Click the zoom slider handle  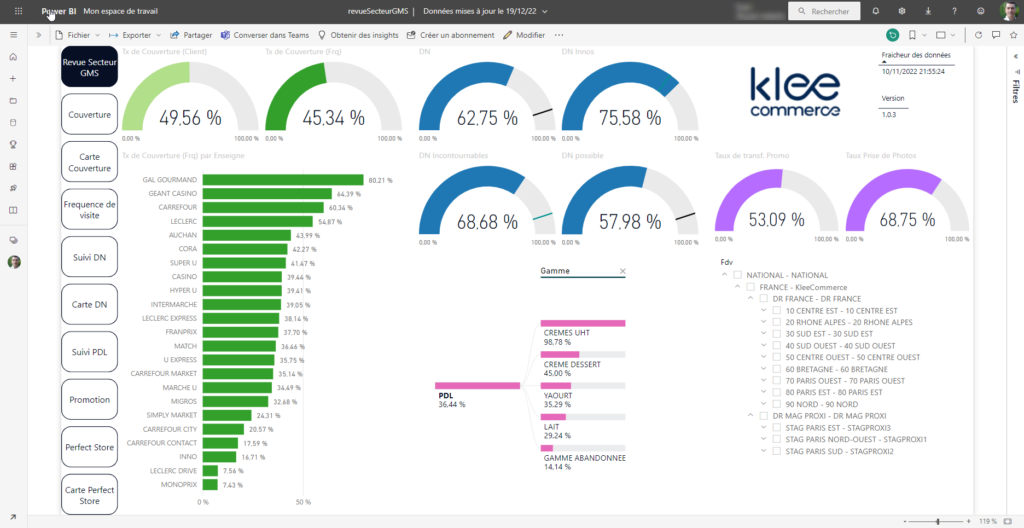point(938,521)
